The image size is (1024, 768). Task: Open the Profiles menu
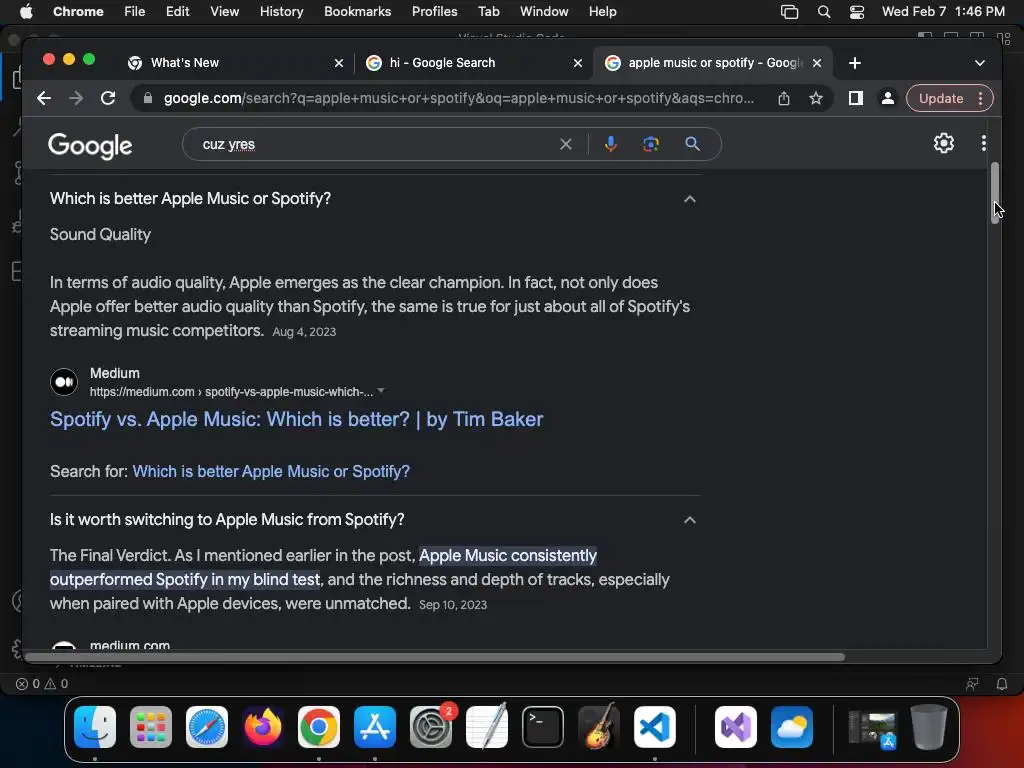point(434,12)
